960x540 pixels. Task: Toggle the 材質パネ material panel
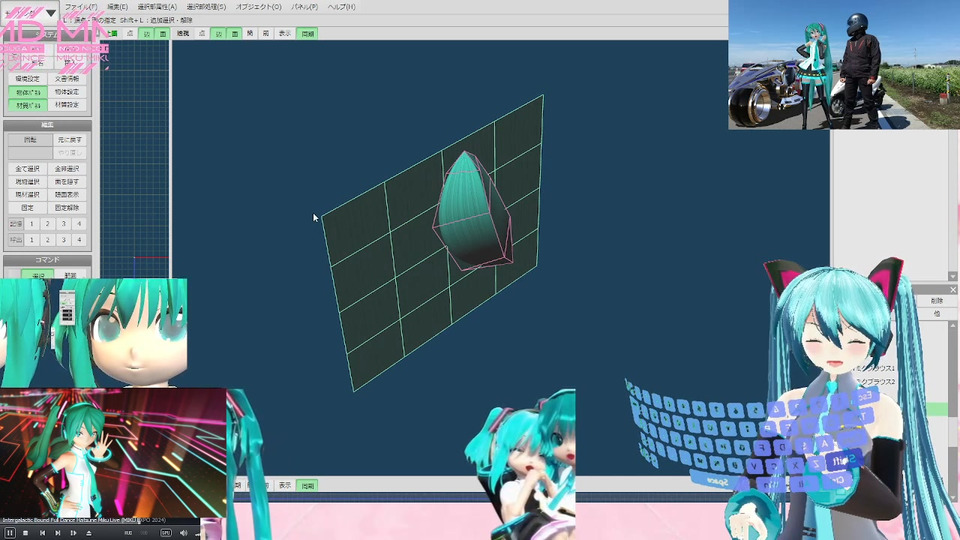pos(28,105)
